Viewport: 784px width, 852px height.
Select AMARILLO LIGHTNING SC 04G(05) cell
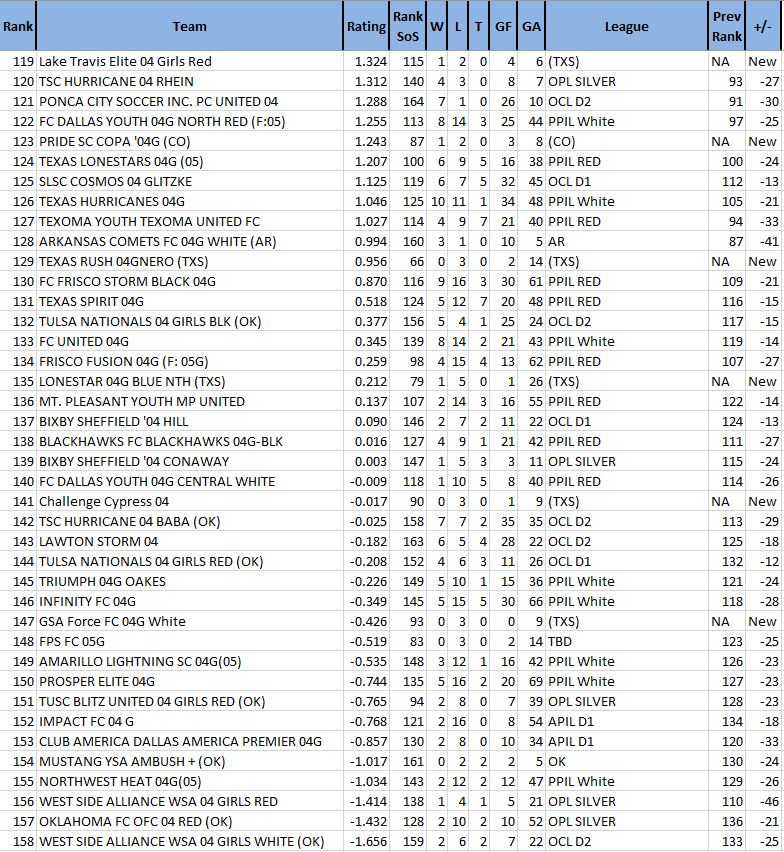(190, 661)
